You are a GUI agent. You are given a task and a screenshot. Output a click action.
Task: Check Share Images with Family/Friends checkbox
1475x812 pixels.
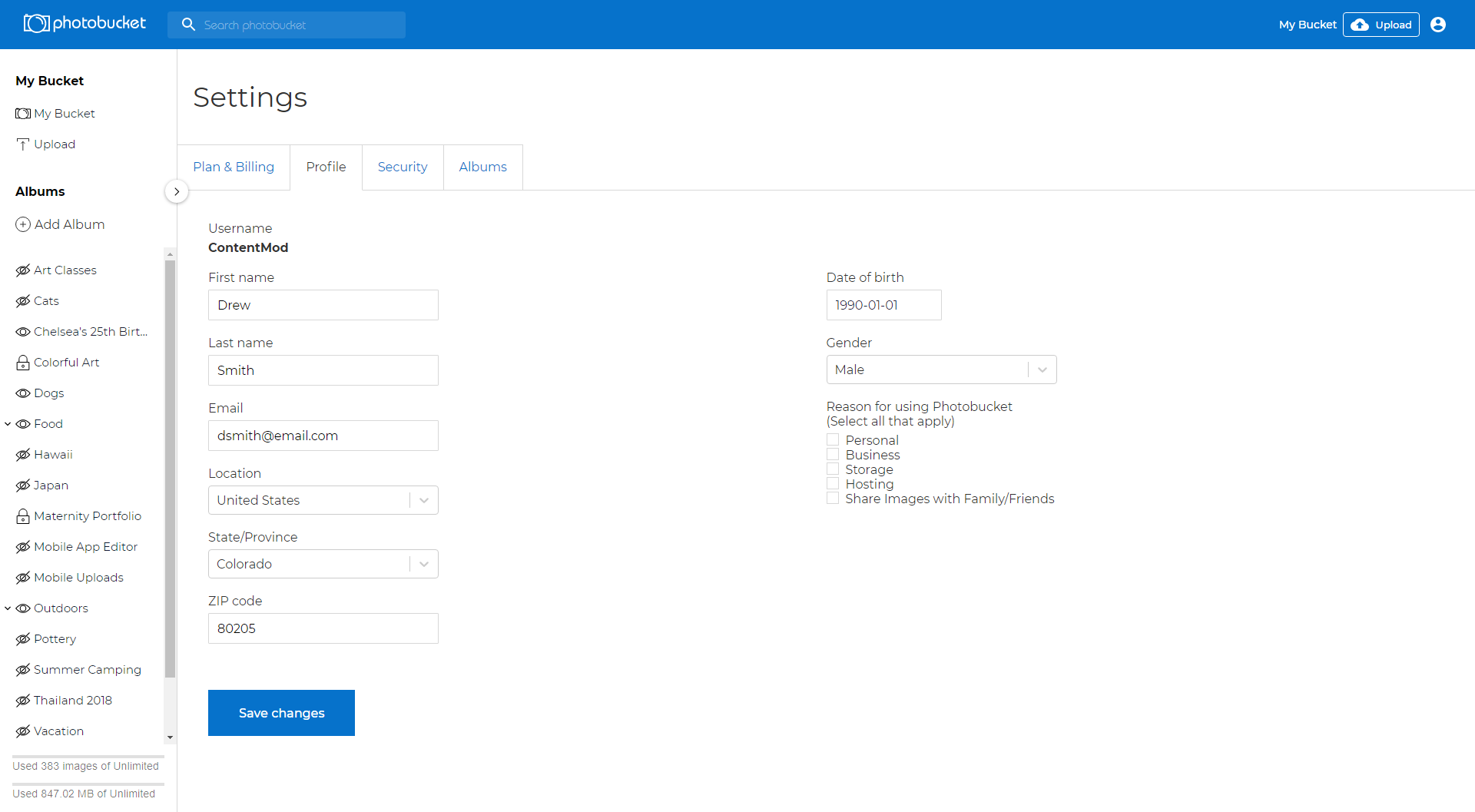(x=833, y=499)
